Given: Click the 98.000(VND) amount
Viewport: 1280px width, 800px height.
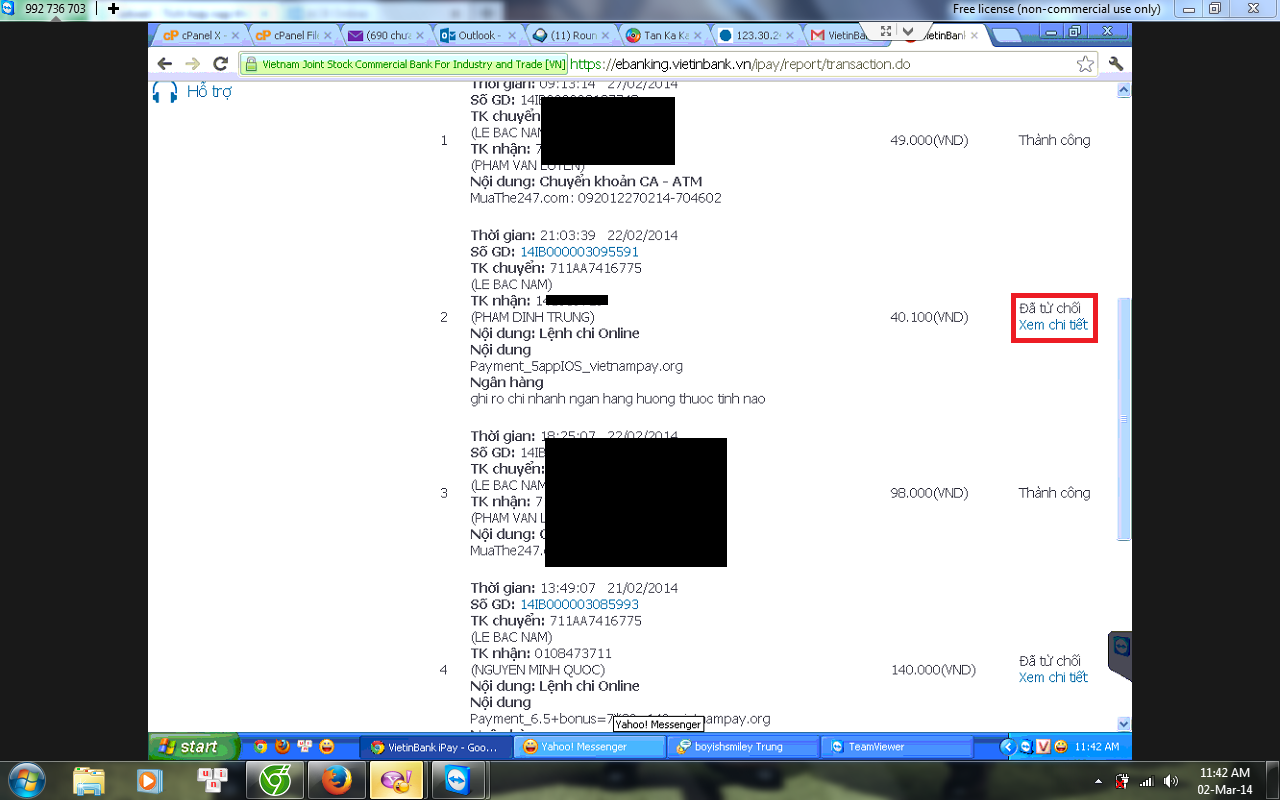Looking at the screenshot, I should [x=929, y=493].
